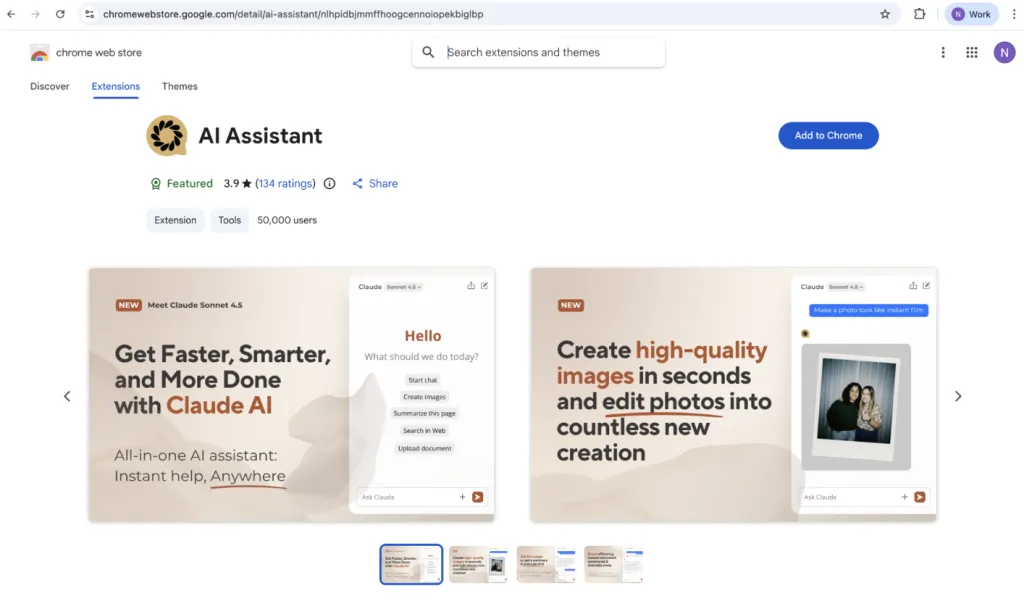Select the fourth screenshot thumbnail

tap(613, 564)
